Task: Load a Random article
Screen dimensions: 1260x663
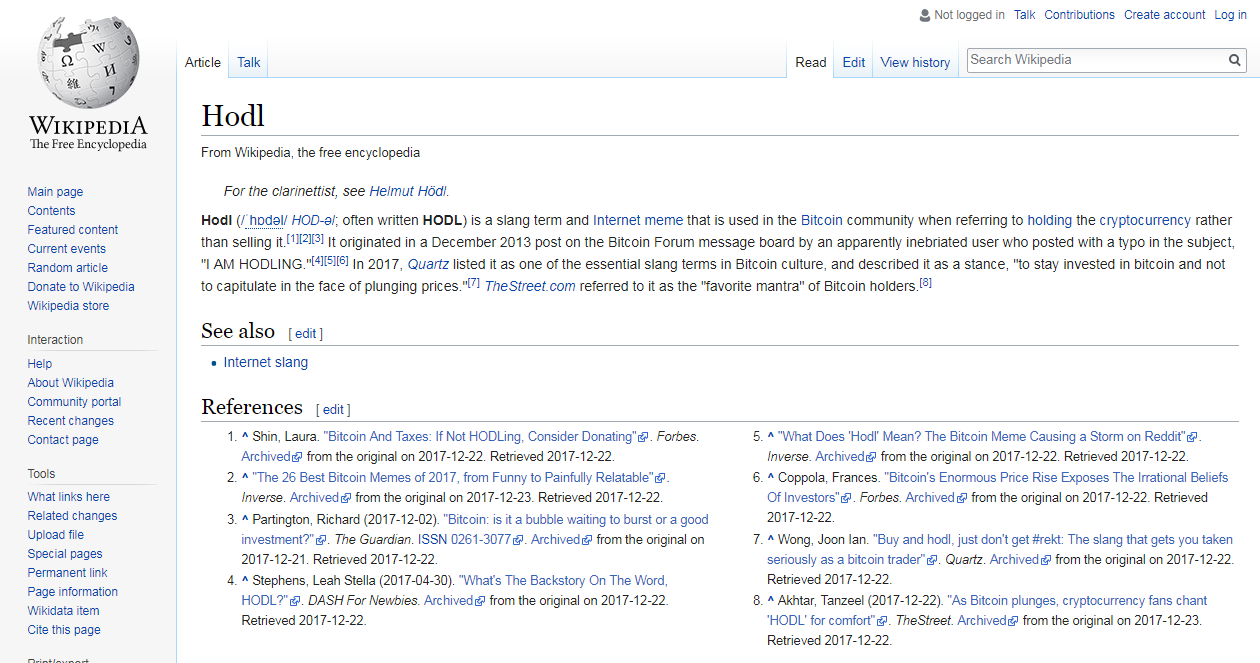Action: 68,268
